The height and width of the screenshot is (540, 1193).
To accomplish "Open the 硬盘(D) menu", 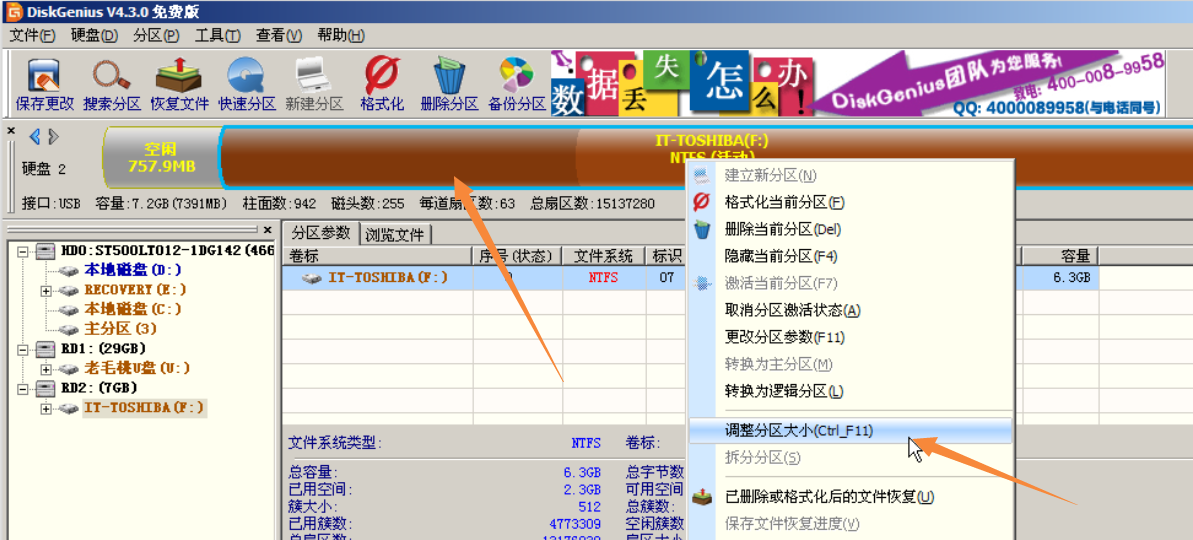I will click(94, 36).
